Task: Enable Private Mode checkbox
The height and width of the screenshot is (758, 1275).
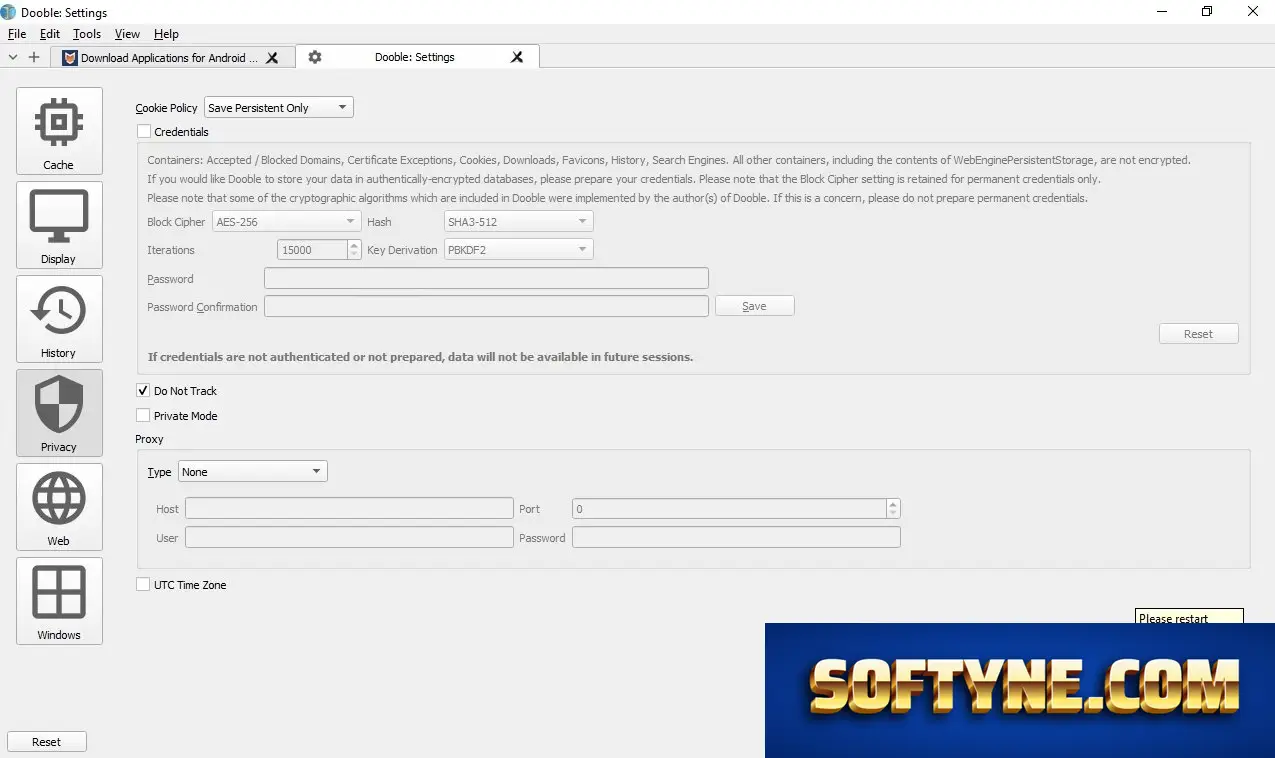Action: tap(143, 416)
